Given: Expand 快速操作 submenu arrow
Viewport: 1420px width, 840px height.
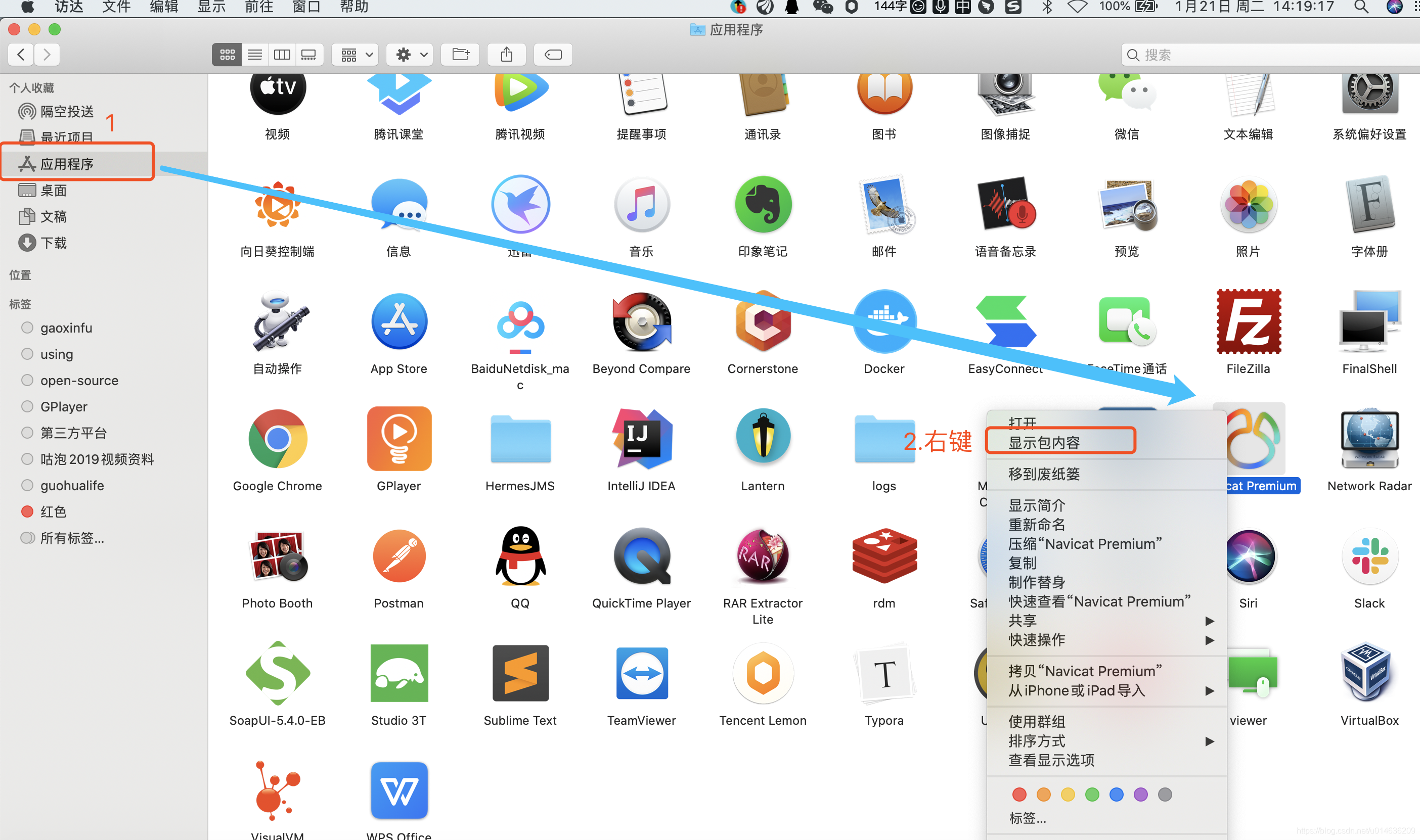Looking at the screenshot, I should (1211, 640).
